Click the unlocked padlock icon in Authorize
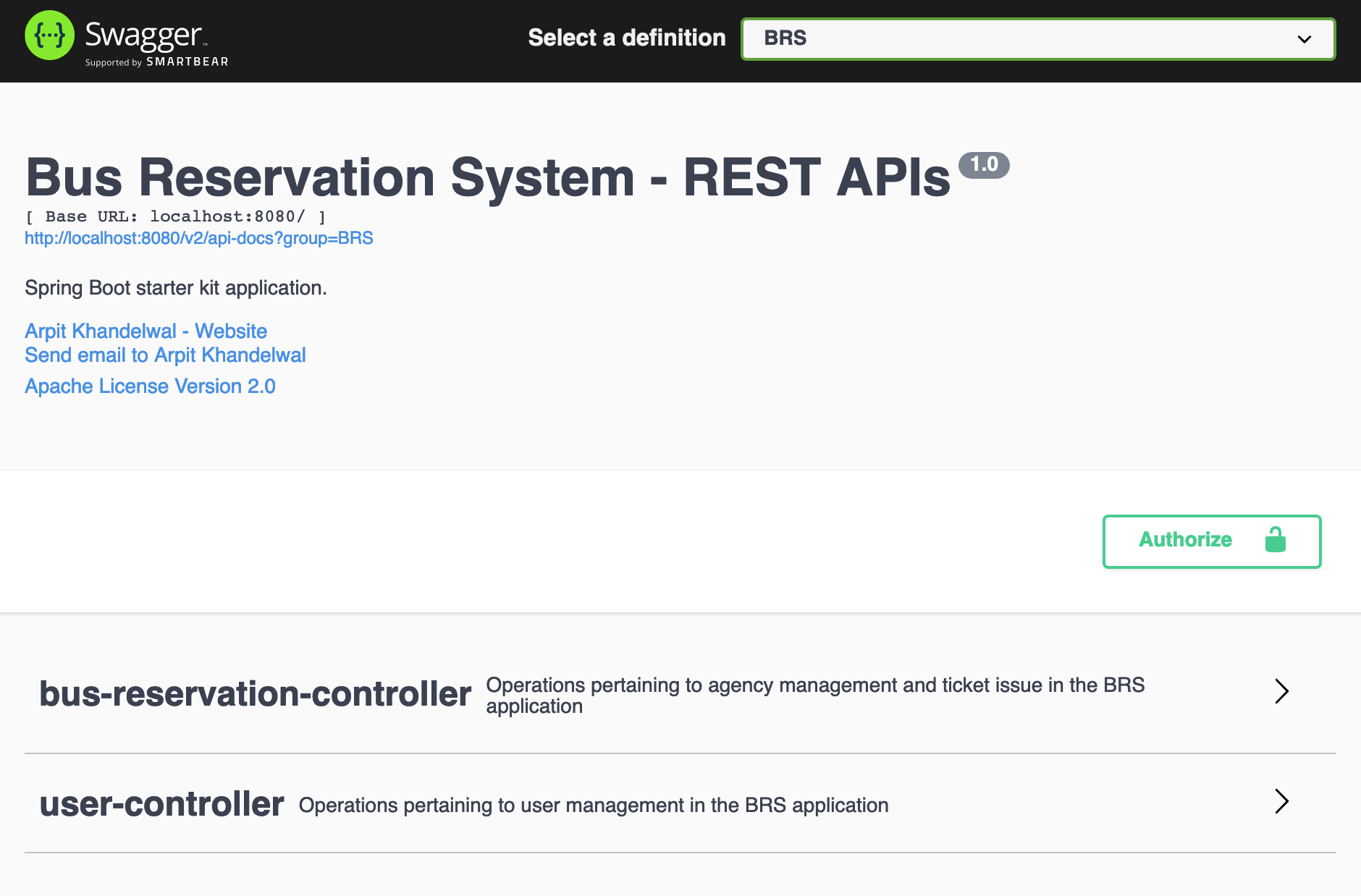This screenshot has width=1361, height=896. pos(1275,539)
